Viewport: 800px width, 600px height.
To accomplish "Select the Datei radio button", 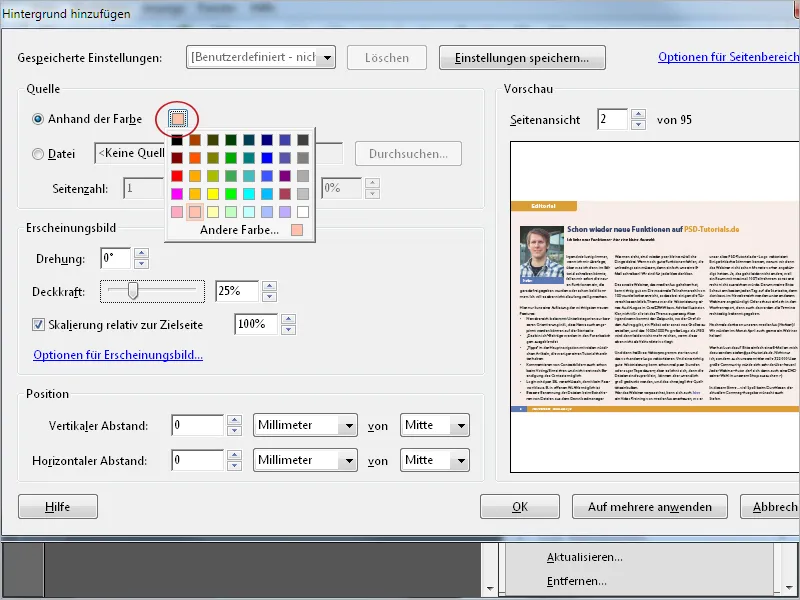I will click(x=38, y=154).
